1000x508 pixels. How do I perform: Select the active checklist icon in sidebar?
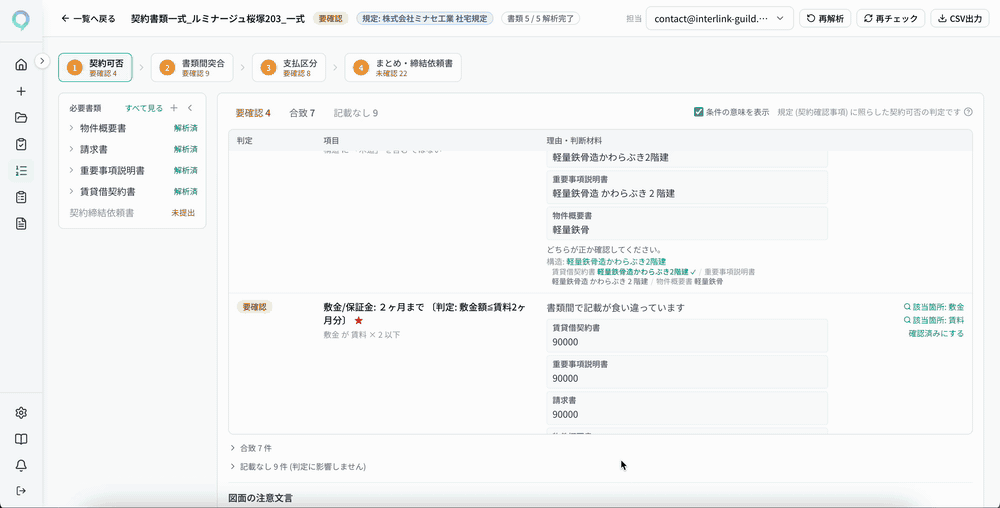(21, 171)
